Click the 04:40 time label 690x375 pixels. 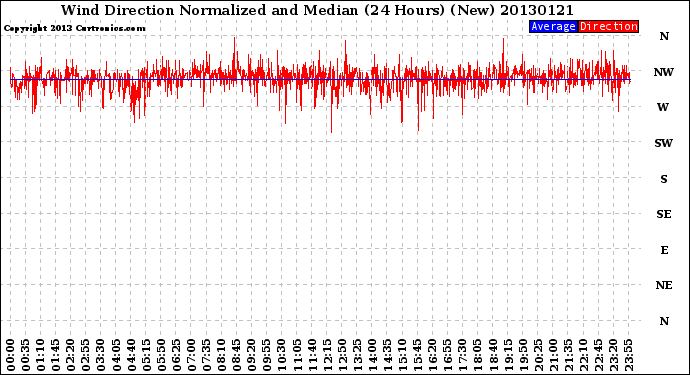tap(132, 355)
